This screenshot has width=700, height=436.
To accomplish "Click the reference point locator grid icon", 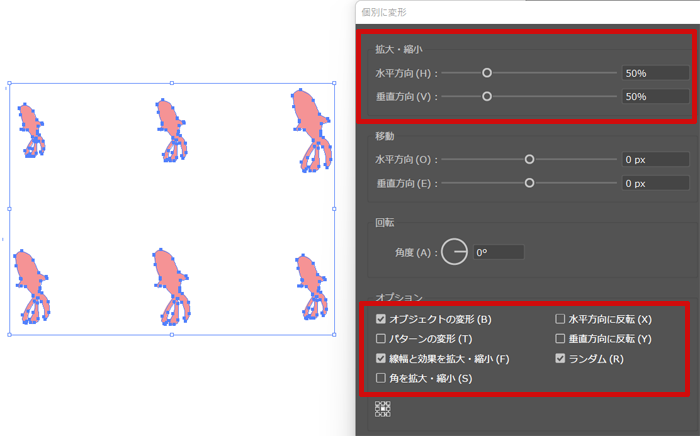I will coord(382,409).
